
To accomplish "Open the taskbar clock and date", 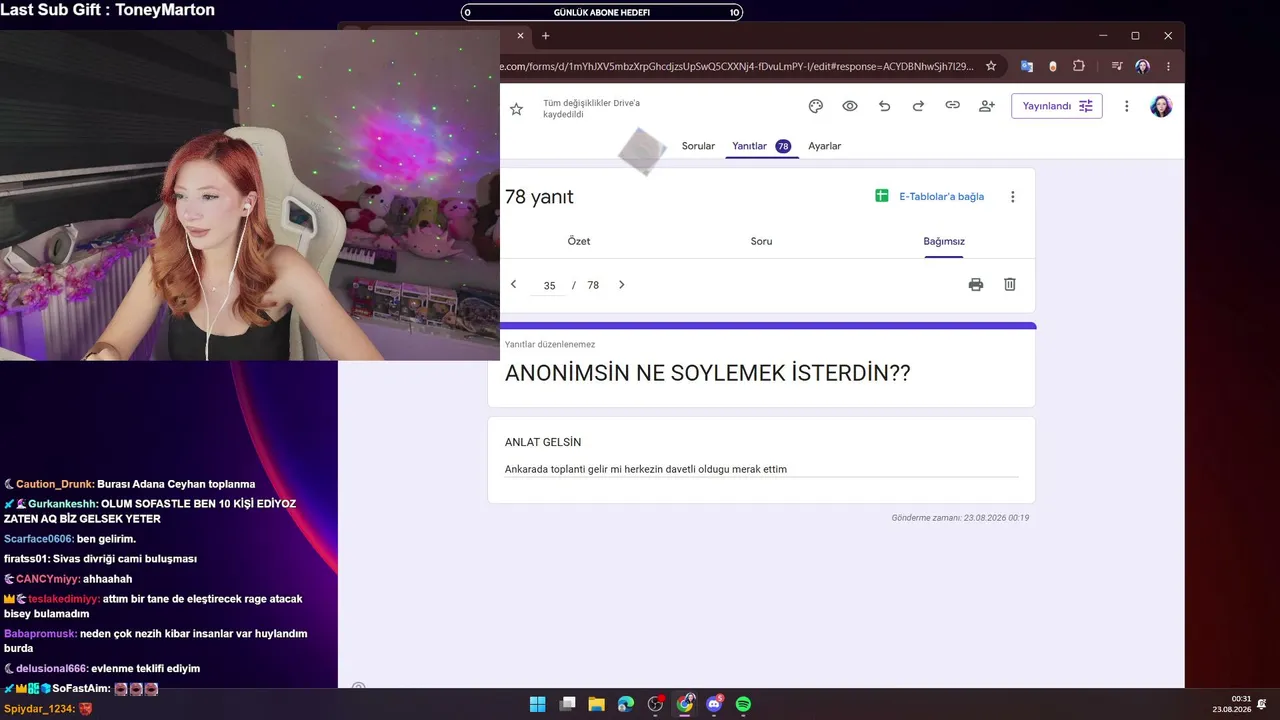I will [1232, 704].
